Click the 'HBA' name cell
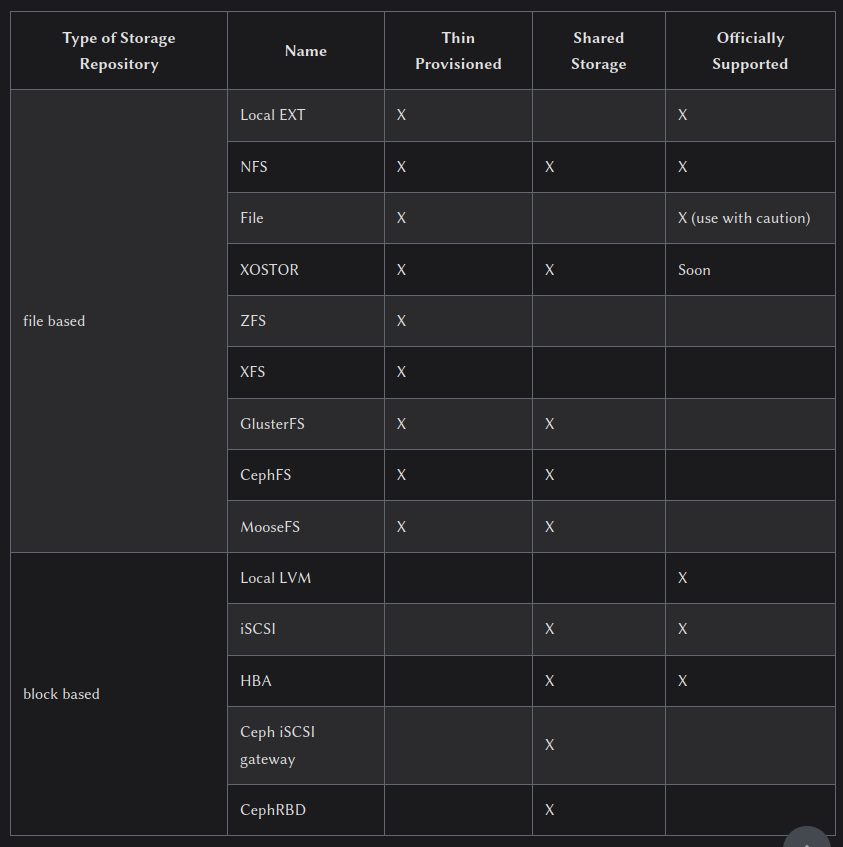Screen dimensions: 843x847 pyautogui.click(x=256, y=681)
